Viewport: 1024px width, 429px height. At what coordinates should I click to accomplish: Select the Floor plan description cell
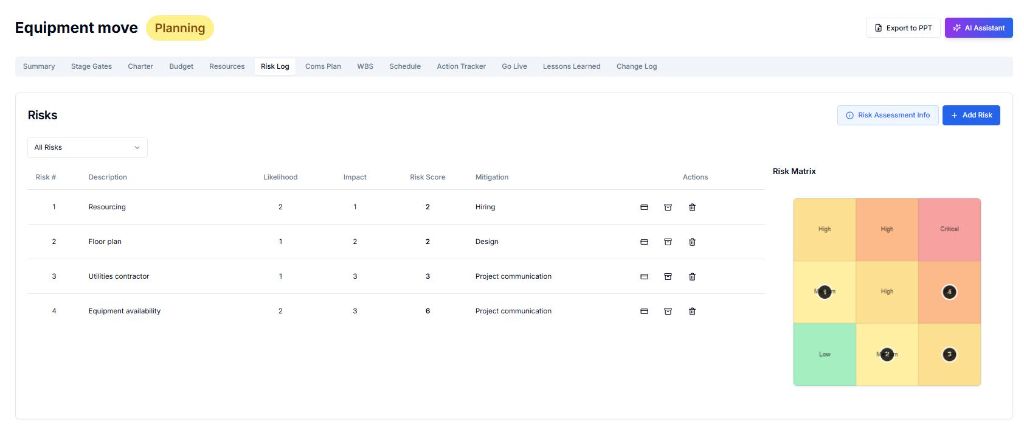pos(105,242)
